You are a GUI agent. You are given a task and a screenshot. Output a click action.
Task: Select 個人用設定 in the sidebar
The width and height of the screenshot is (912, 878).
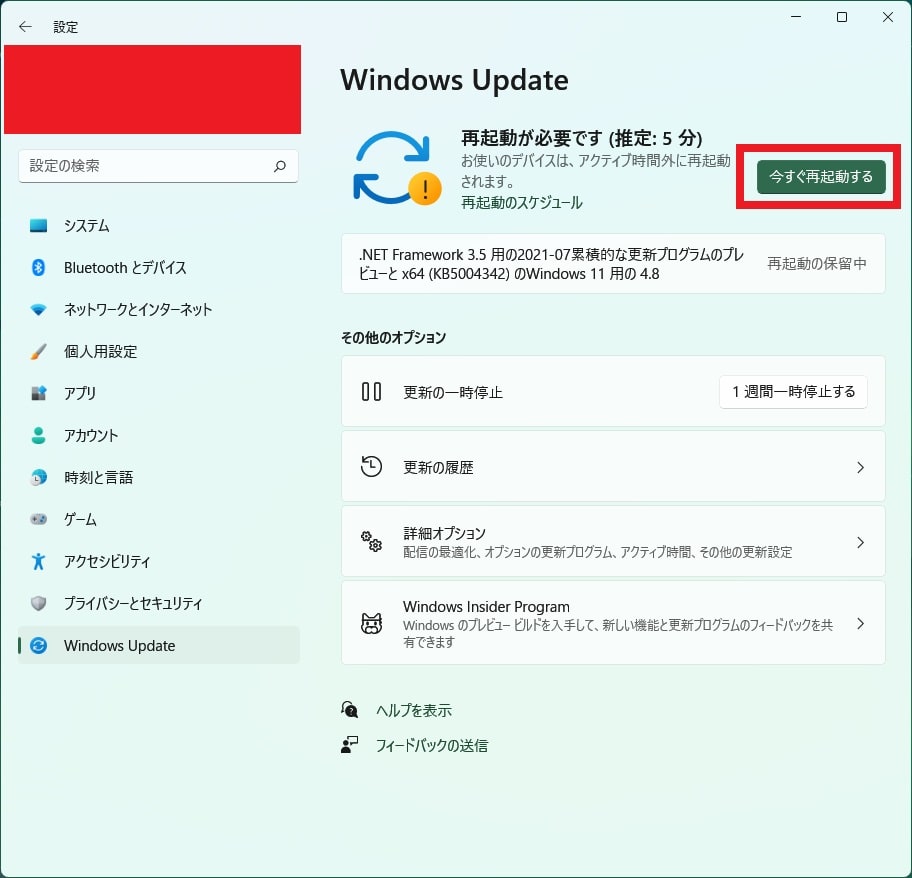click(x=159, y=351)
